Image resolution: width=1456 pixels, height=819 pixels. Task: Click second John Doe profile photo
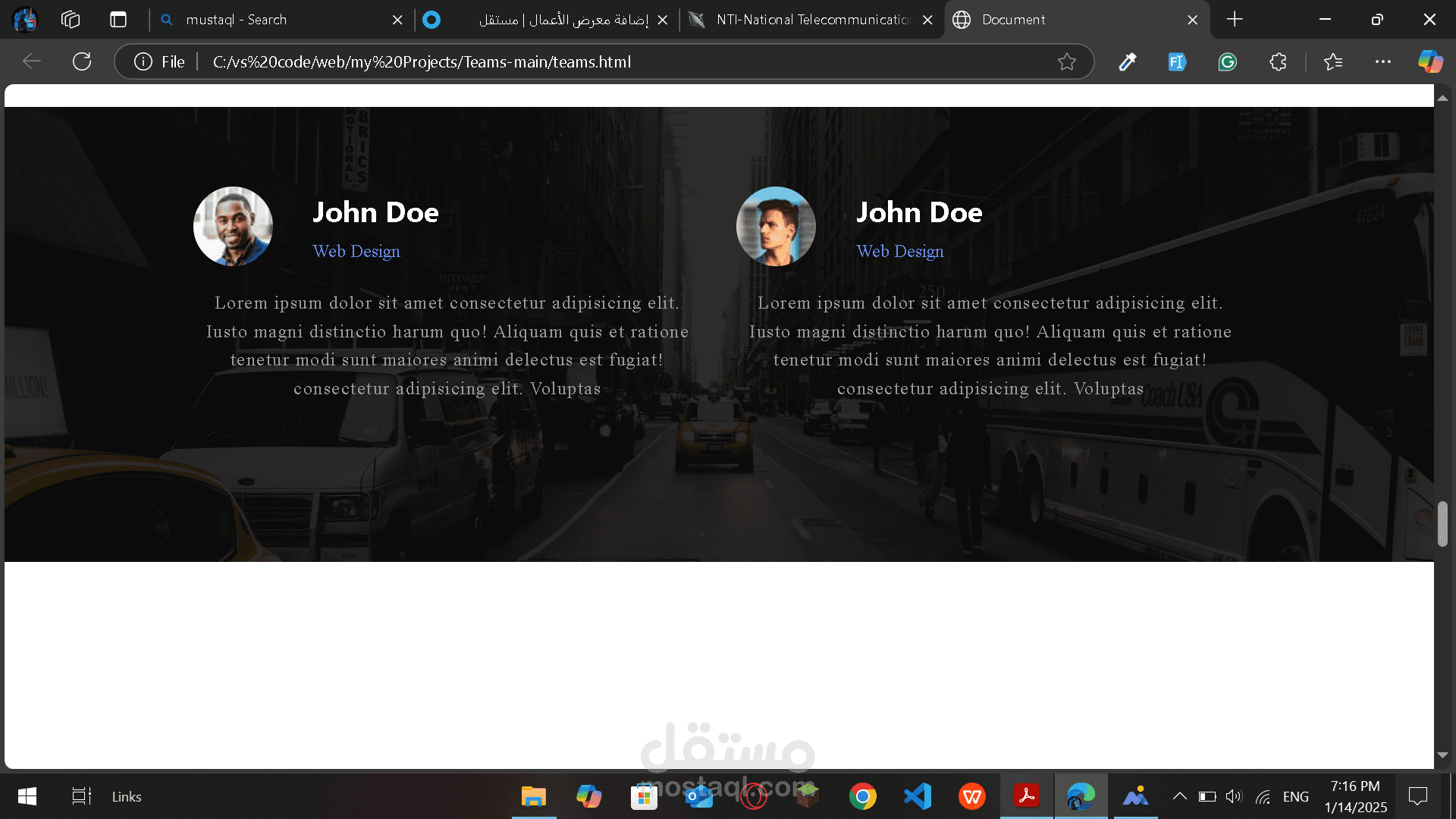coord(776,226)
